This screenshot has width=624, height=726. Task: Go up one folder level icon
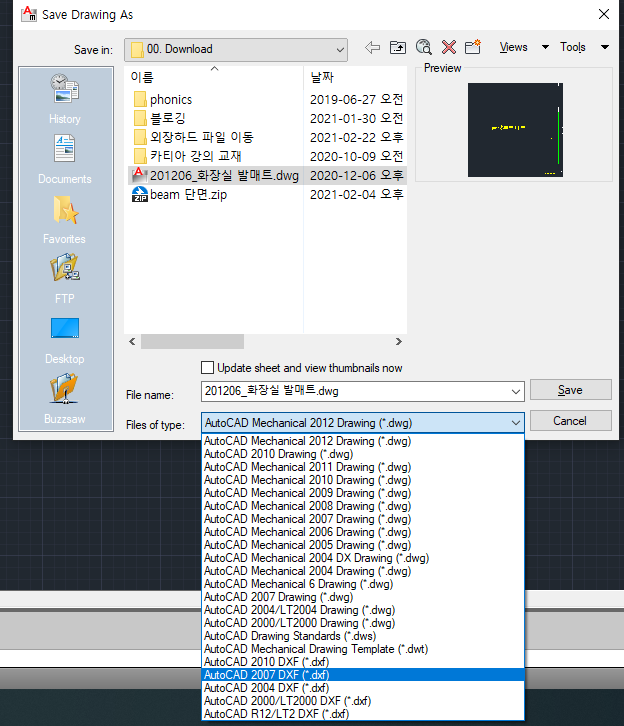(398, 47)
